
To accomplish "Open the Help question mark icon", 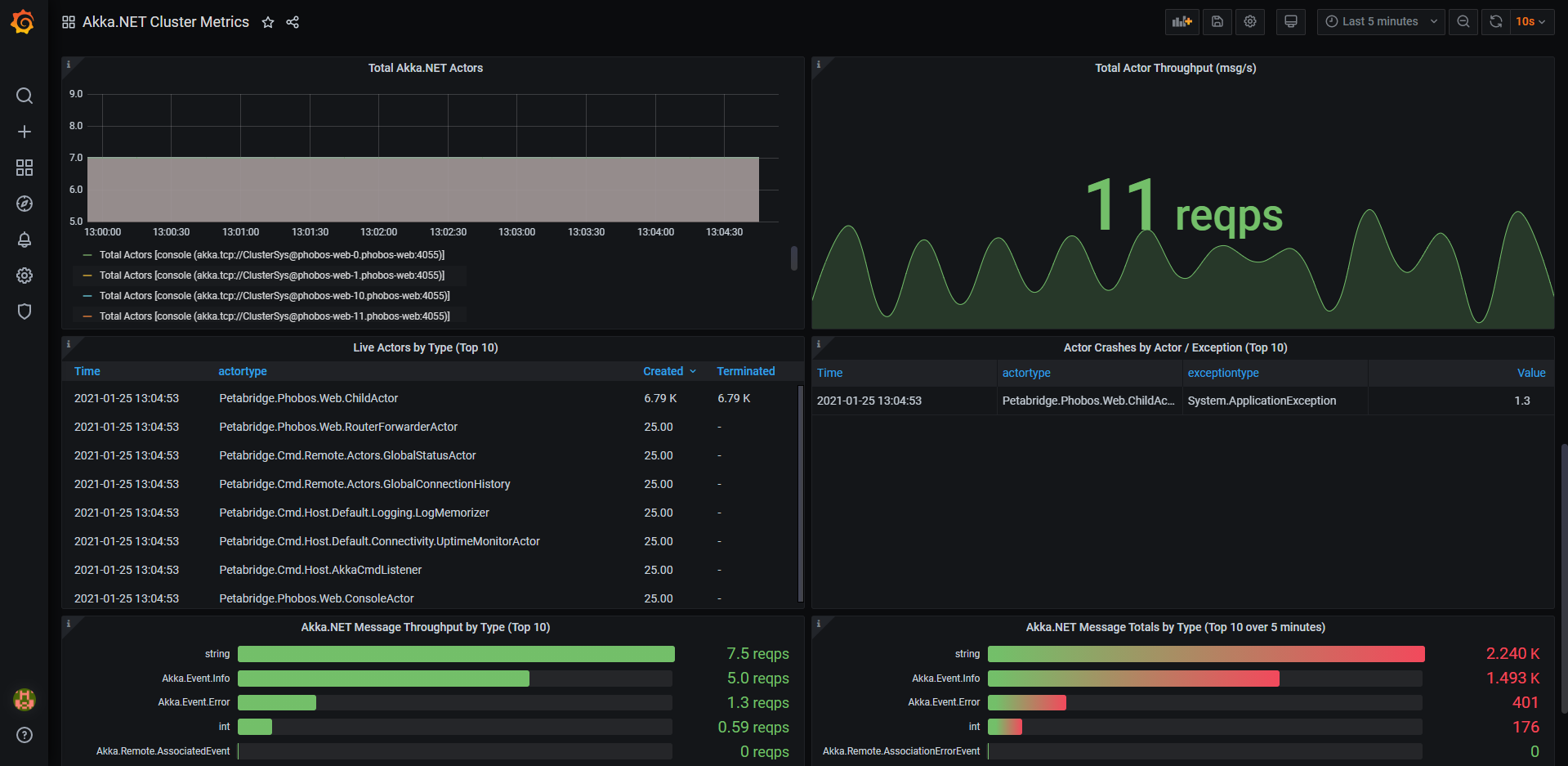I will 25,735.
